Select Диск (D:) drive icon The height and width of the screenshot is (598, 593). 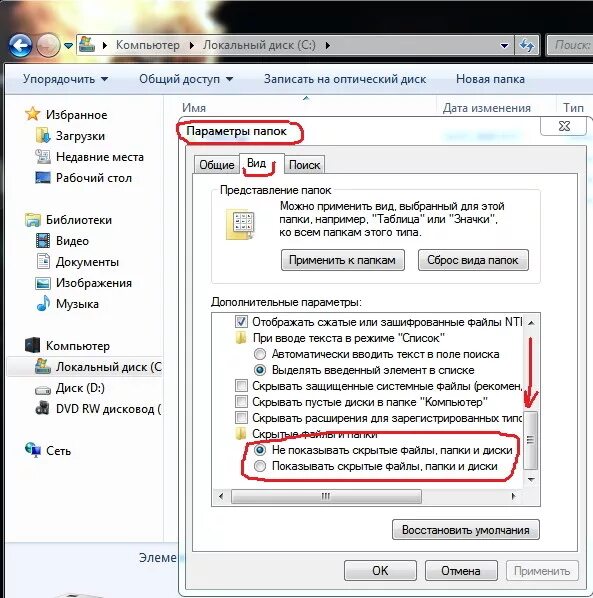[43, 390]
